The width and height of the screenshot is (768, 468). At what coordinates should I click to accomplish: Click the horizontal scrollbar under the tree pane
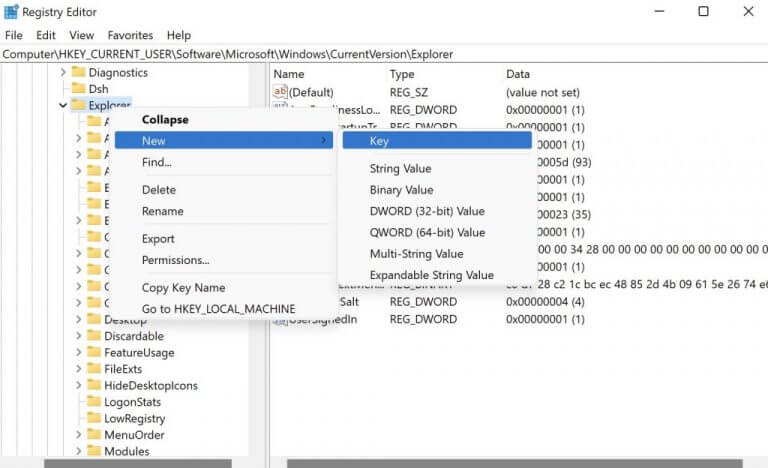(x=138, y=463)
